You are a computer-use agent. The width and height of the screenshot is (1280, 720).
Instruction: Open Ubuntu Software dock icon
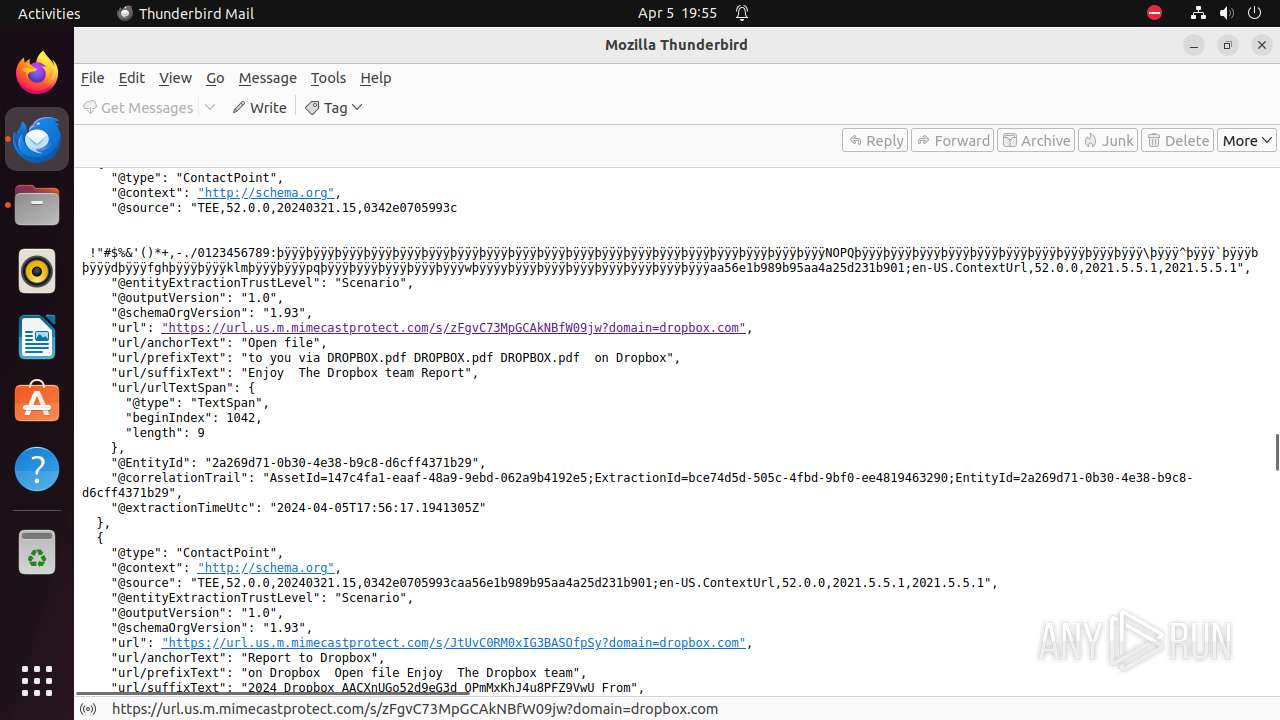37,403
